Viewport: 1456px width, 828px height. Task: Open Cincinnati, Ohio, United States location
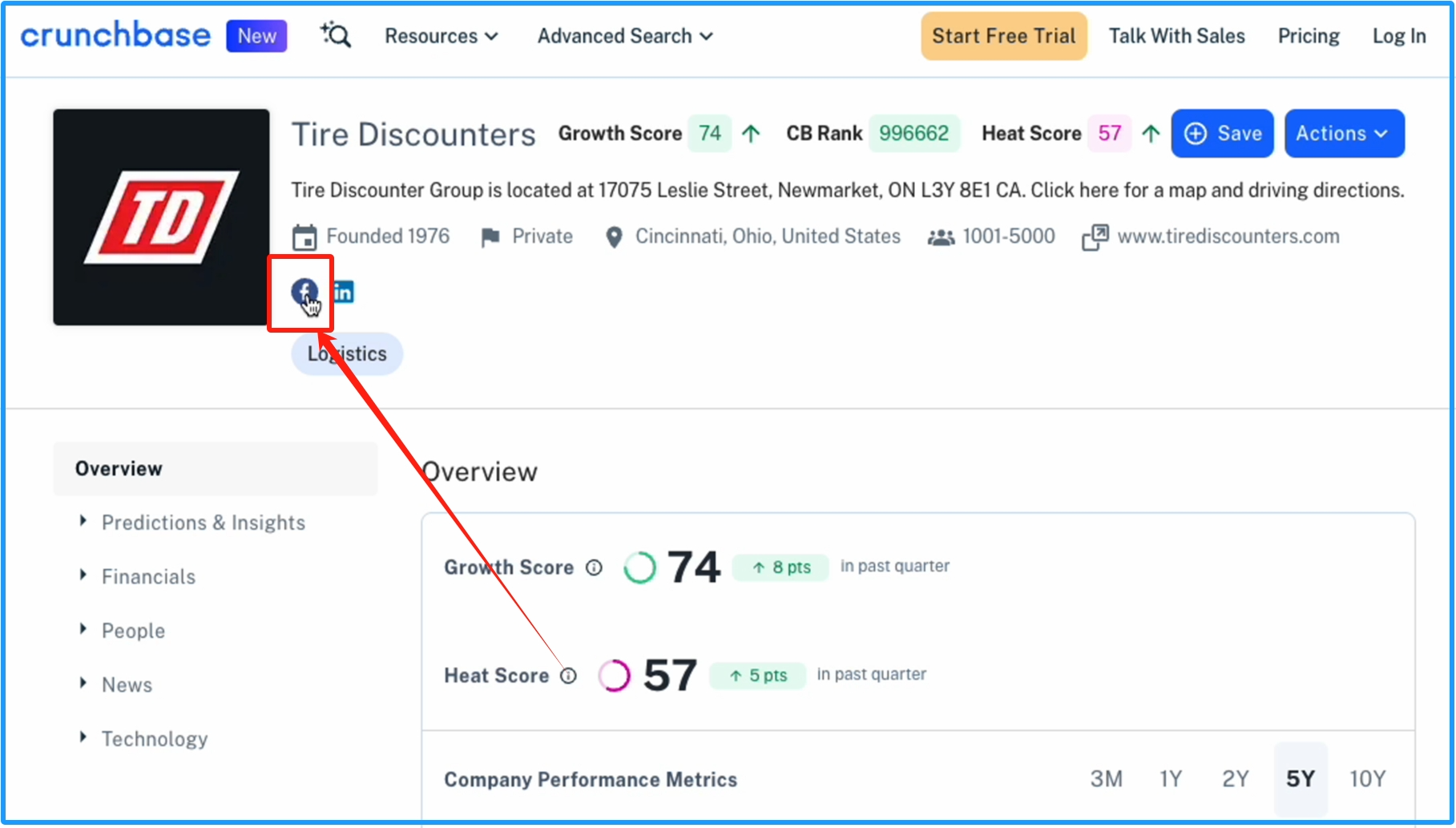[x=768, y=236]
